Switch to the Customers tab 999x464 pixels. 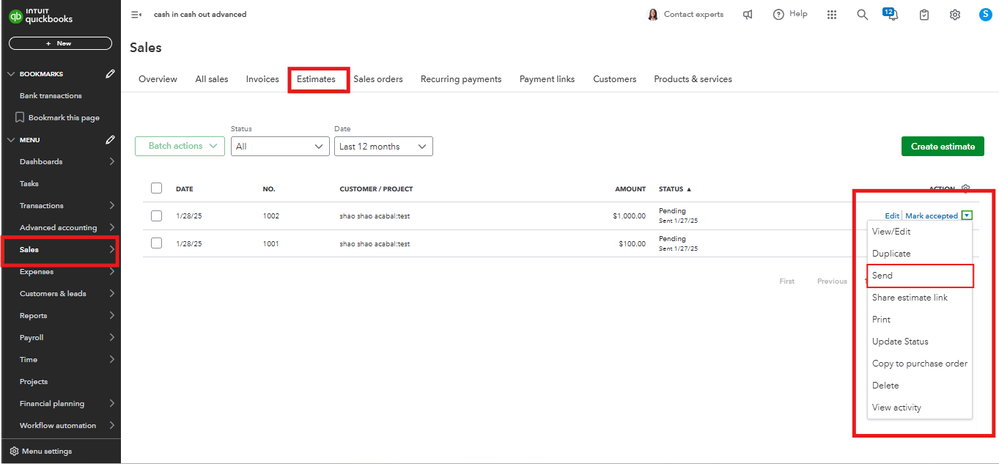coord(614,79)
